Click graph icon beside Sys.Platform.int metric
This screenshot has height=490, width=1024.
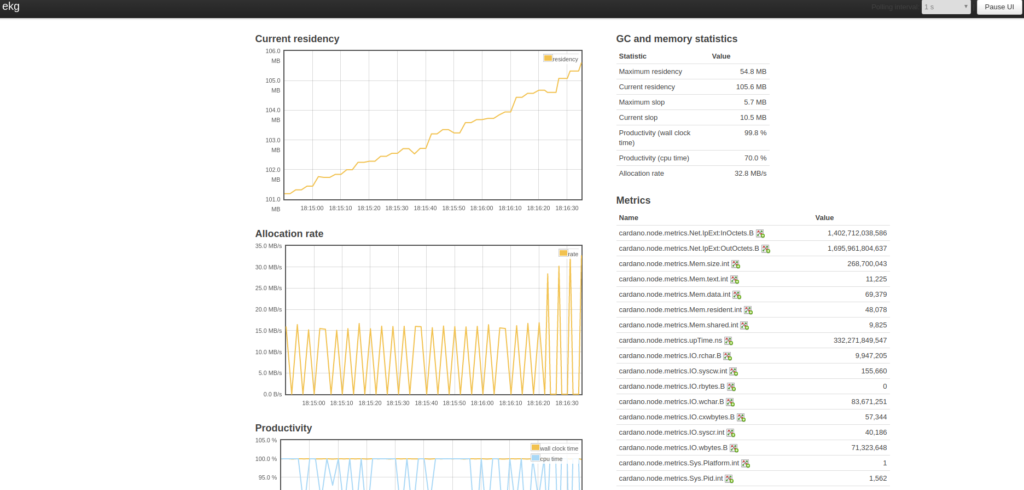(x=745, y=464)
